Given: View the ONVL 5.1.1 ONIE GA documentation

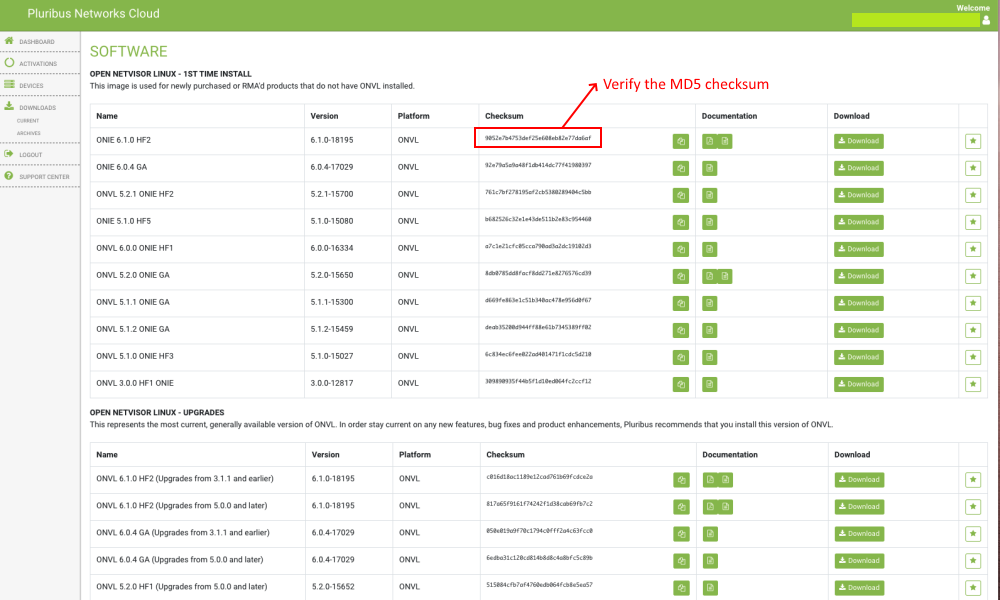Looking at the screenshot, I should pos(709,304).
